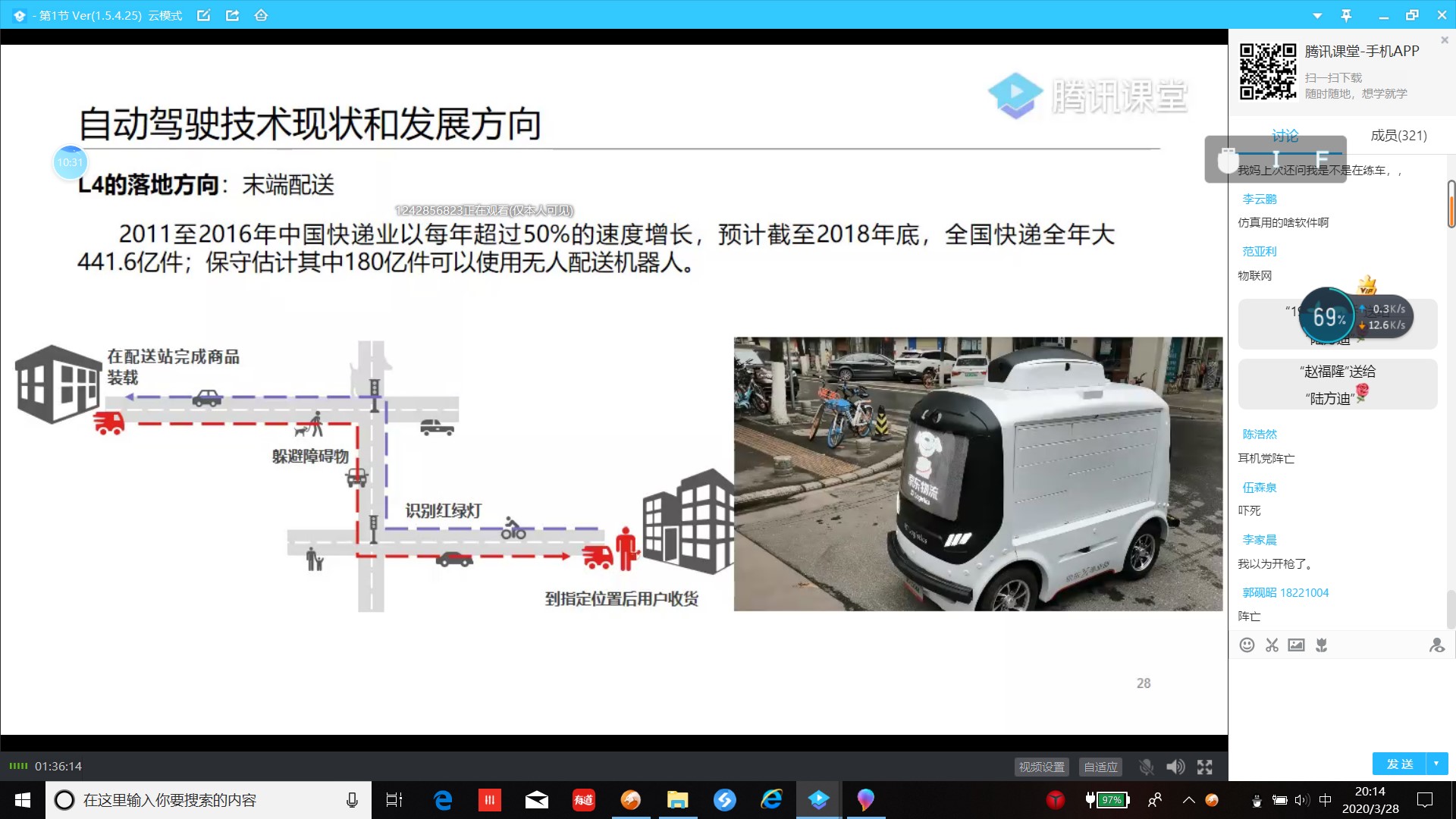Image resolution: width=1456 pixels, height=819 pixels.
Task: Toggle the pin window icon in title bar
Action: click(x=1346, y=14)
